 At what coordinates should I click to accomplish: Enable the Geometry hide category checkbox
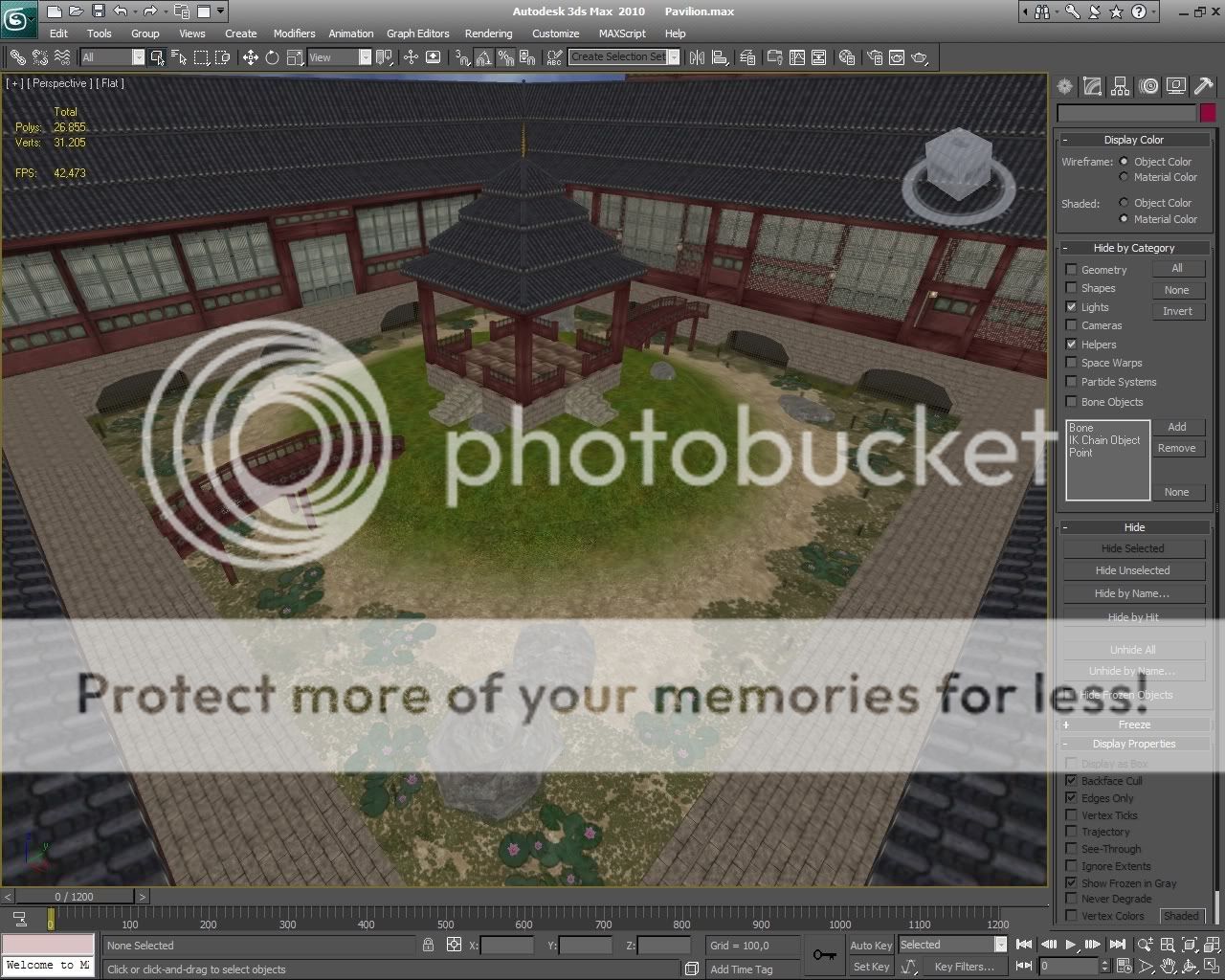pyautogui.click(x=1071, y=270)
